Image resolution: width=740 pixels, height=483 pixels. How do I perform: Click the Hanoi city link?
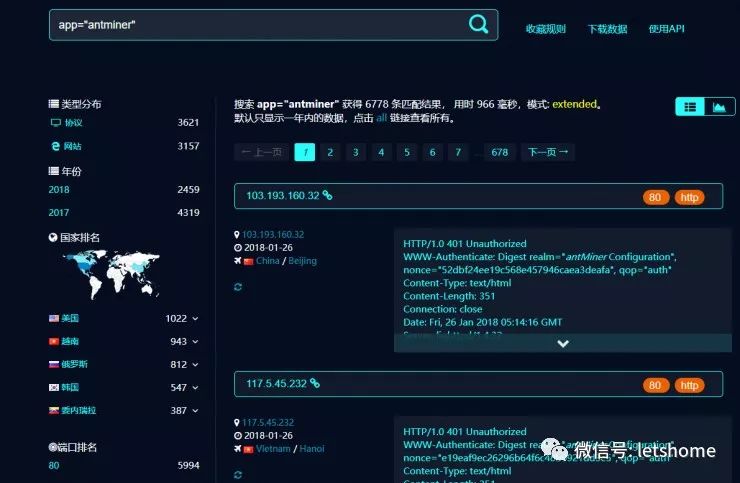pyautogui.click(x=311, y=449)
